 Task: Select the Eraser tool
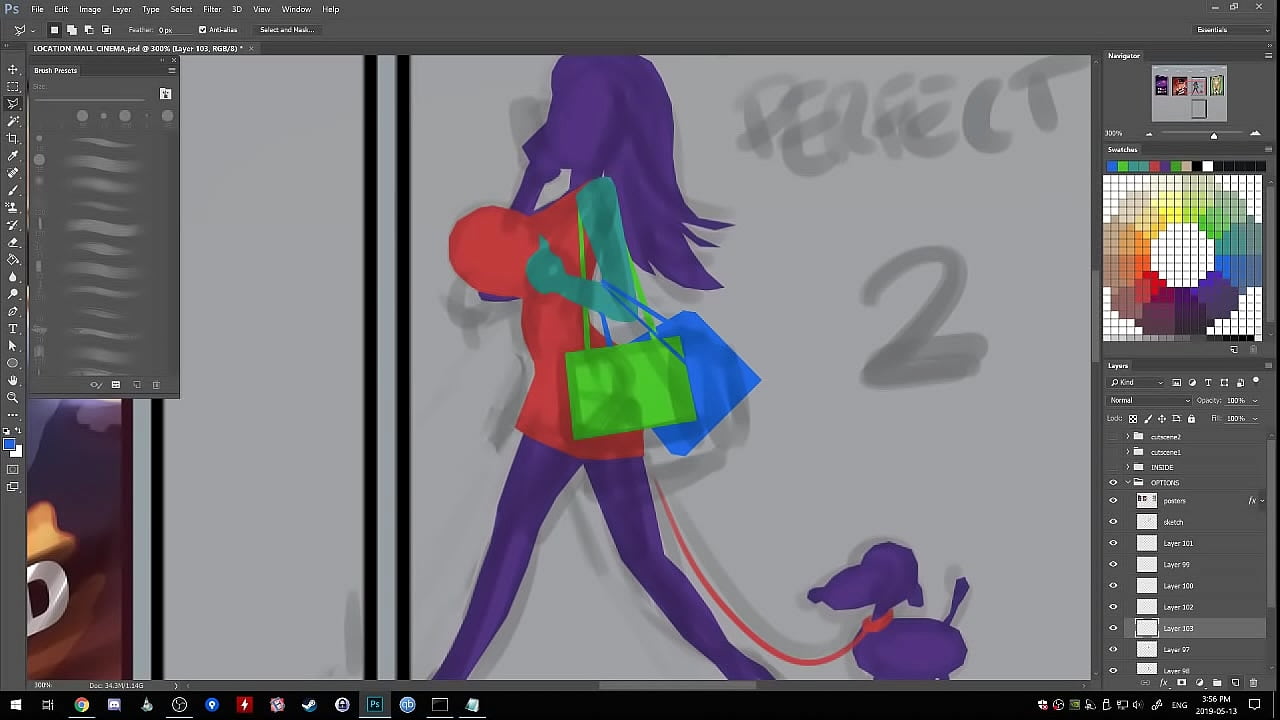13,242
